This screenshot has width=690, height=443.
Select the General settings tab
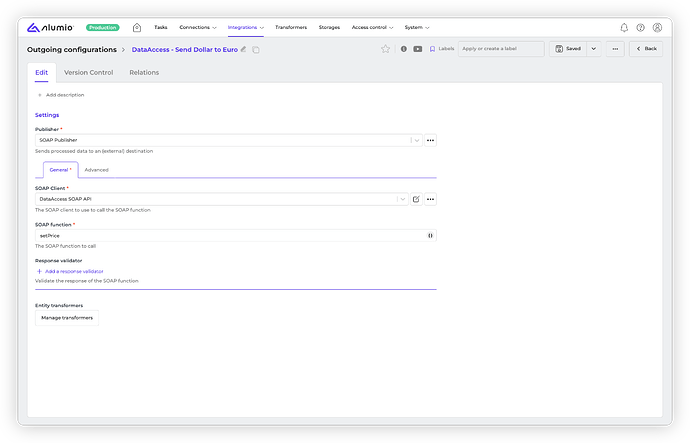pyautogui.click(x=61, y=170)
